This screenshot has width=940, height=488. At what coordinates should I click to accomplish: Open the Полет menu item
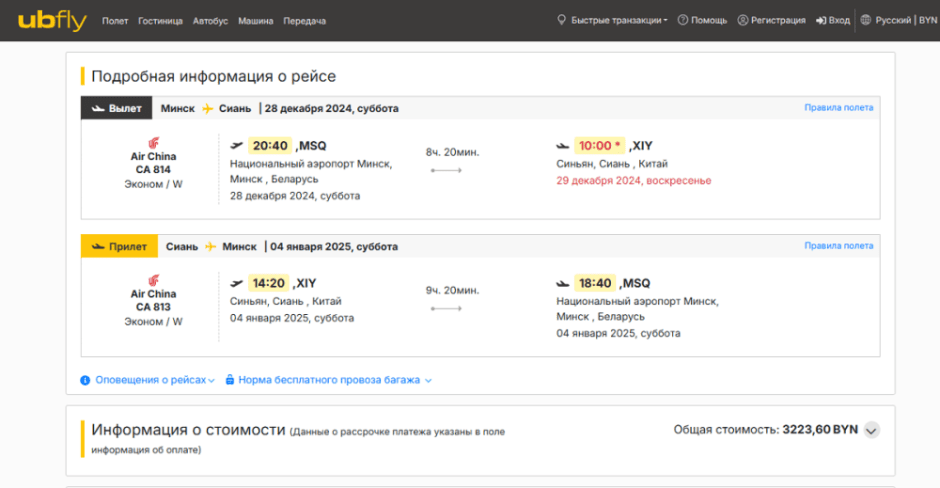tap(115, 21)
